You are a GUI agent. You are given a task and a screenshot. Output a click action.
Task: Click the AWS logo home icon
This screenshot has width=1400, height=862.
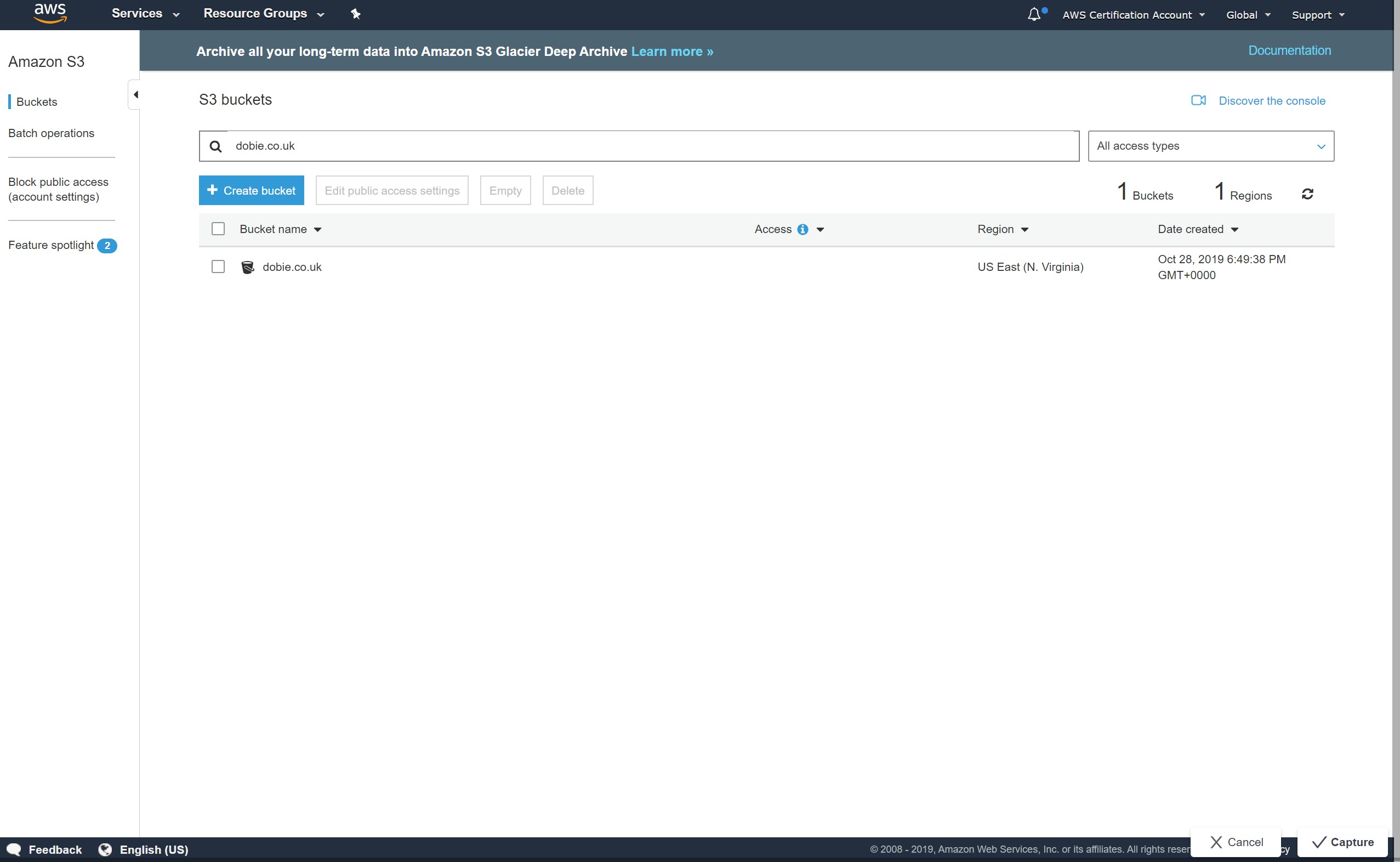pos(50,13)
